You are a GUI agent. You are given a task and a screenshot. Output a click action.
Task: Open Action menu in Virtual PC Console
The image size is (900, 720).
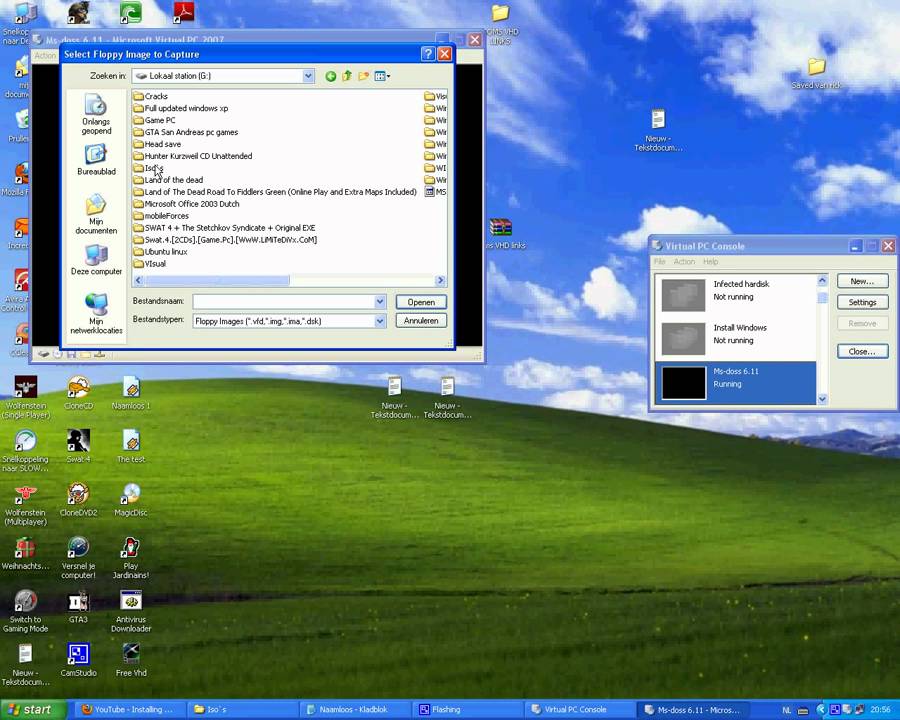[x=684, y=262]
